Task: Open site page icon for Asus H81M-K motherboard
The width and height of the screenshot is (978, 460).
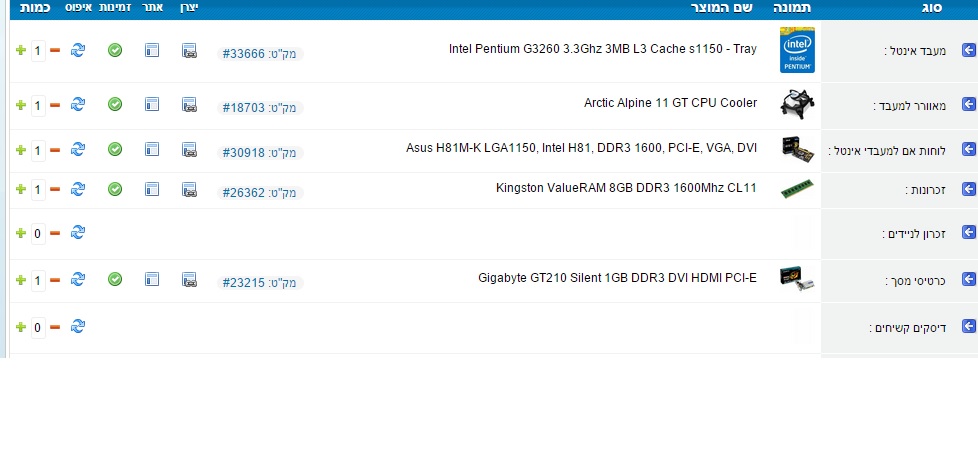Action: coord(152,149)
